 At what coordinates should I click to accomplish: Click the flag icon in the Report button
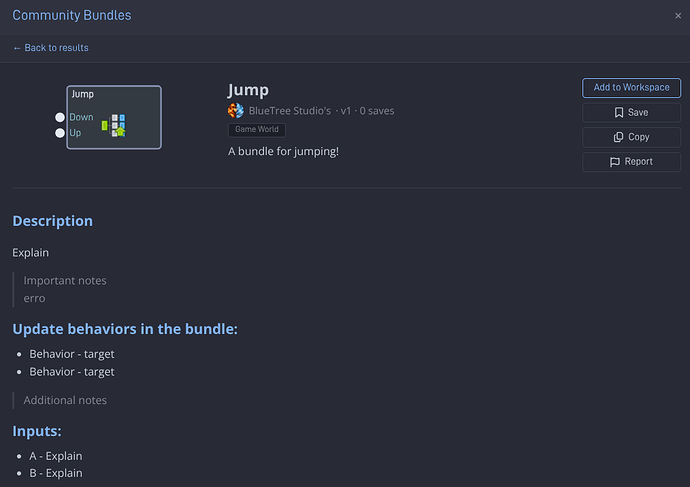click(x=615, y=162)
